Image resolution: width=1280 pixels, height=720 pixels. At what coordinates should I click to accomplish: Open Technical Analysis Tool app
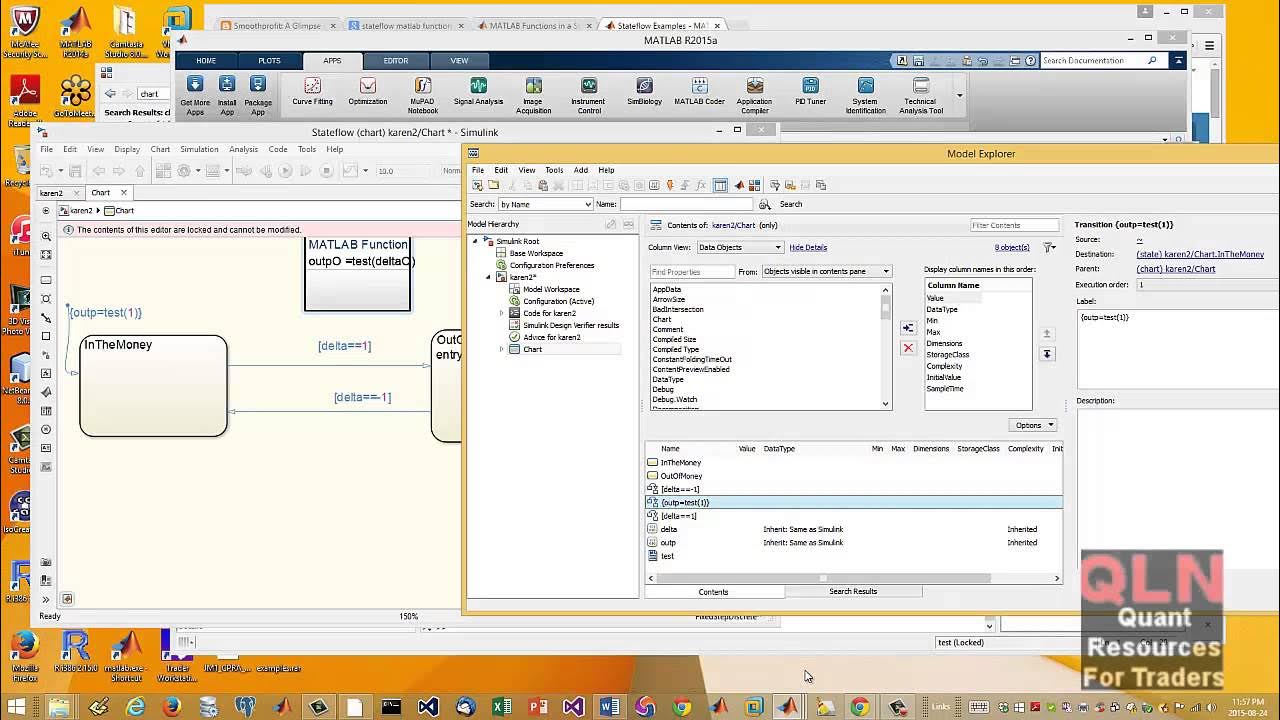coord(921,96)
